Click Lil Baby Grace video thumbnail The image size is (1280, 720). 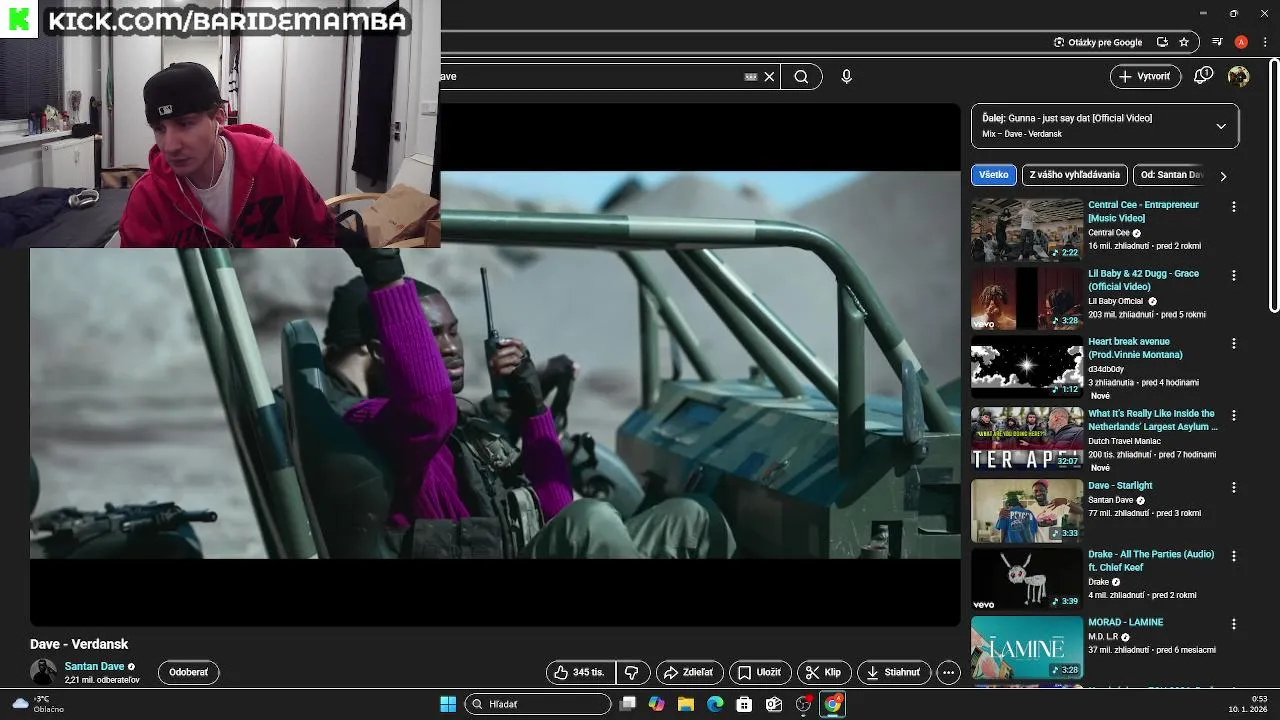coord(1027,298)
